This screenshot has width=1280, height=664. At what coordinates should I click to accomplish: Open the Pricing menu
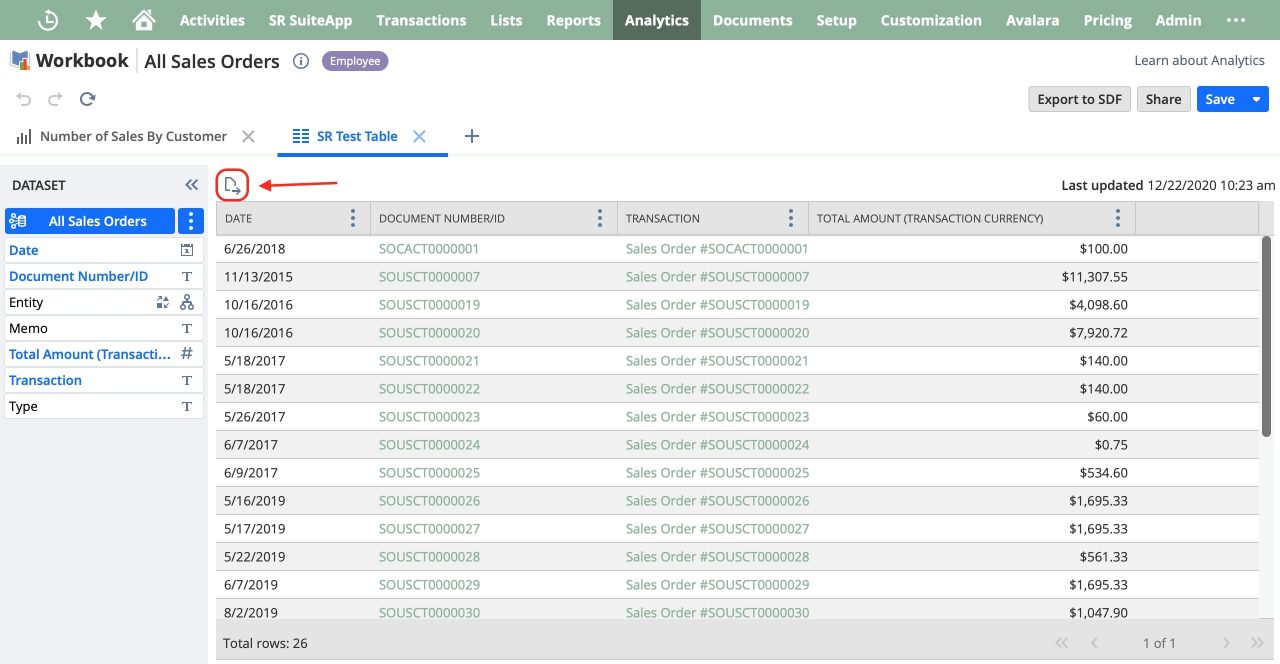point(1108,20)
